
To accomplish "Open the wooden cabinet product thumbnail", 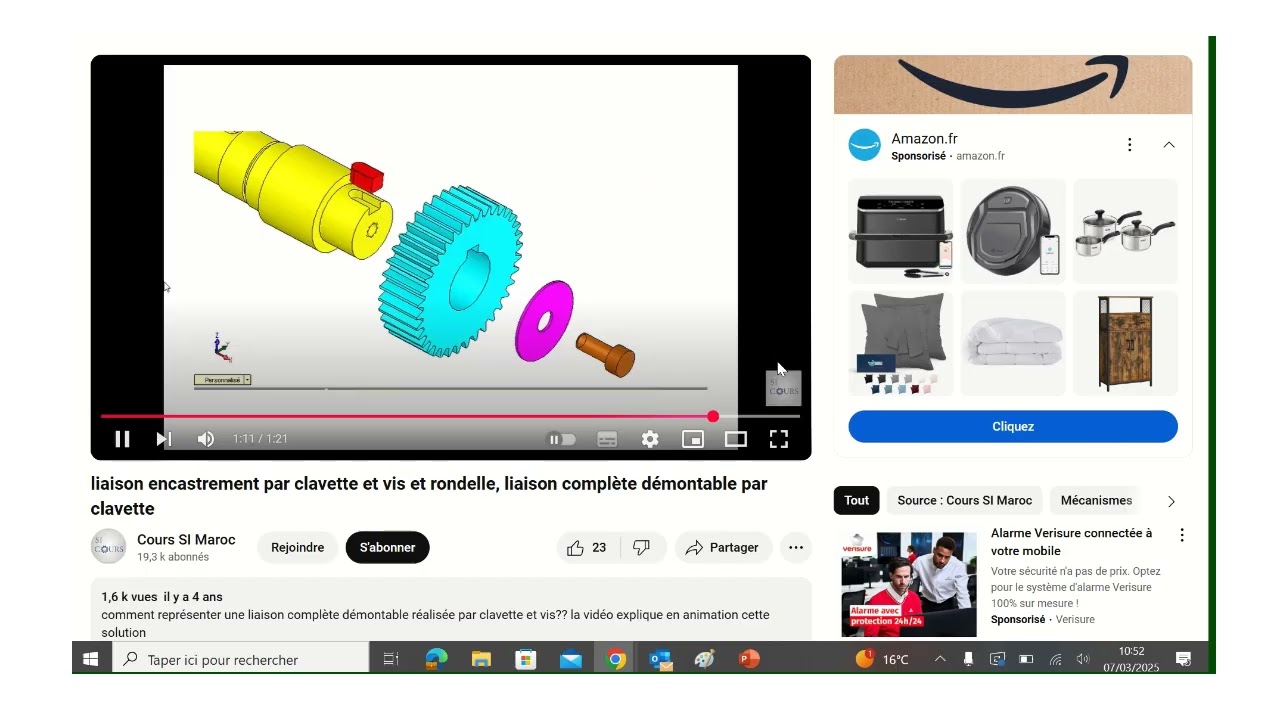I will 1125,343.
